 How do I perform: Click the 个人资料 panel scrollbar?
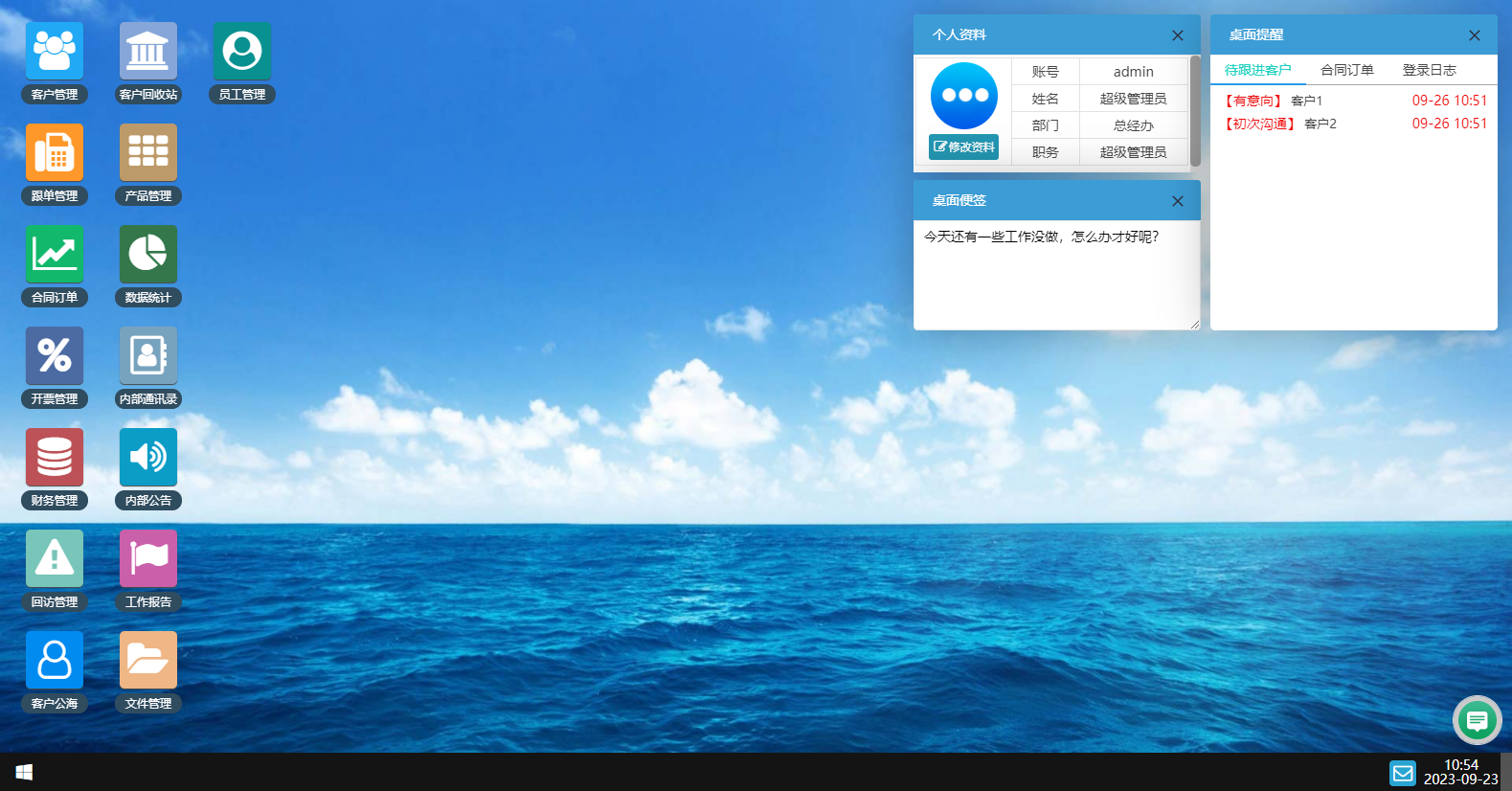pos(1194,111)
